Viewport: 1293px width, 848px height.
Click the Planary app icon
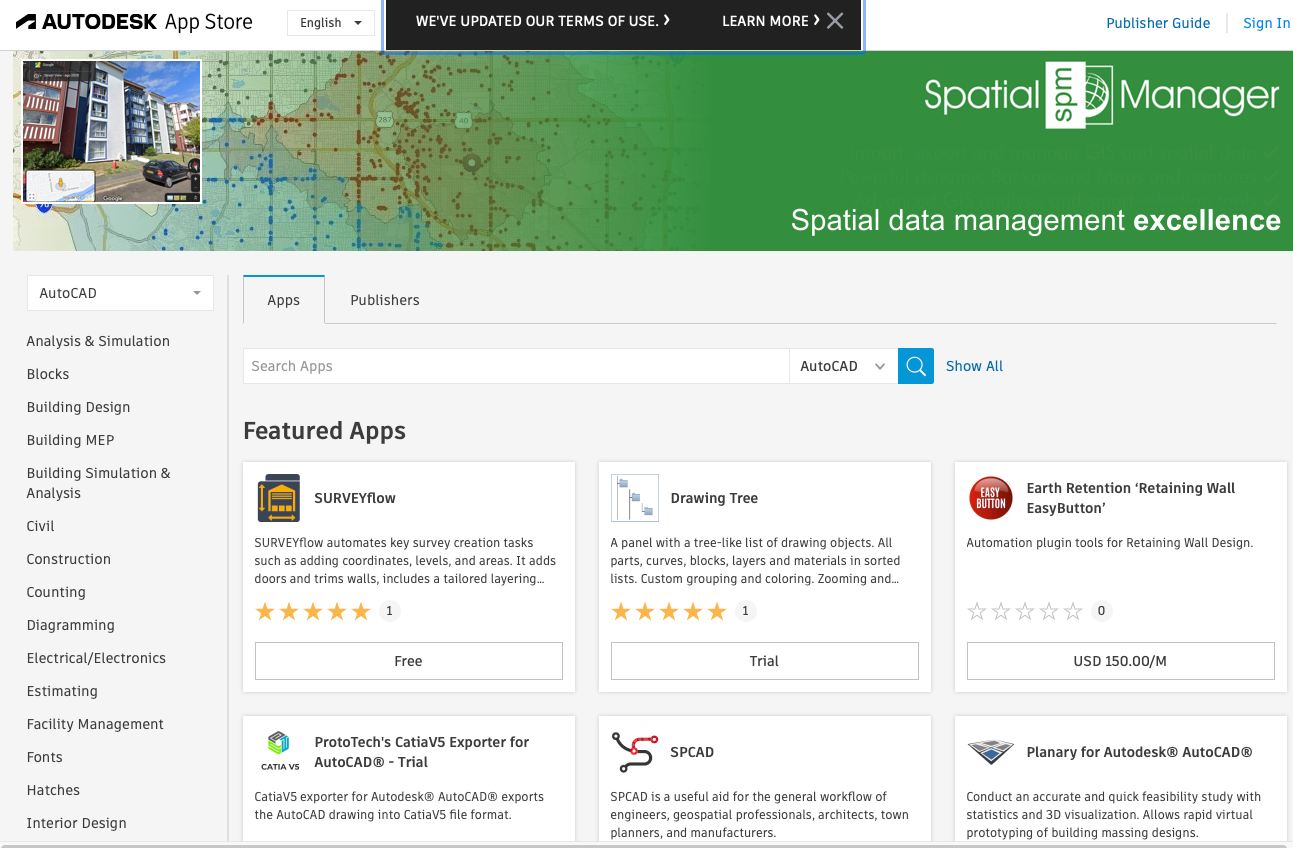point(991,752)
